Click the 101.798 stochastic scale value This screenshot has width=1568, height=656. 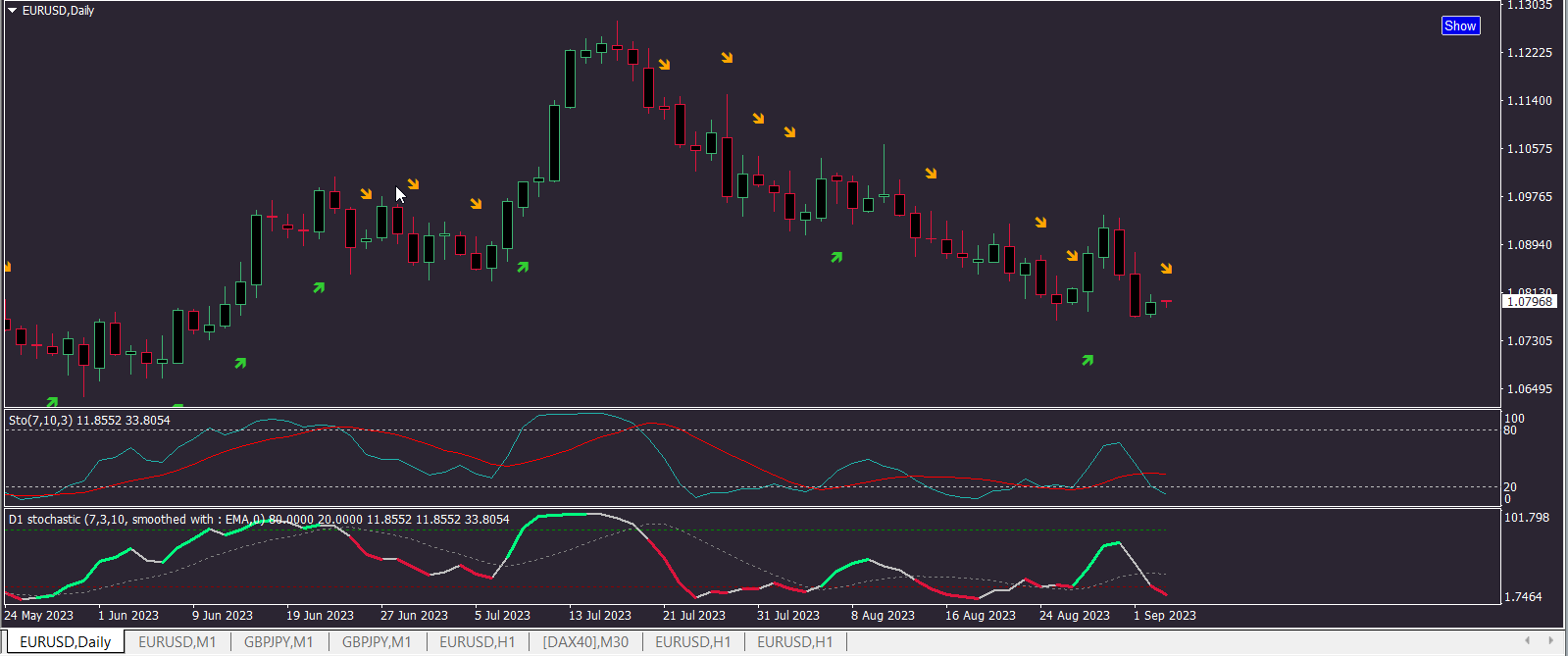[1527, 518]
